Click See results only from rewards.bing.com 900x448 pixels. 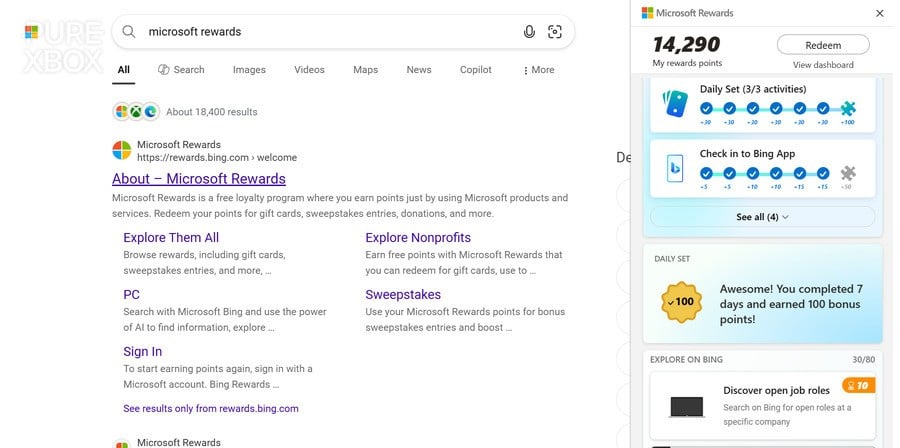pyautogui.click(x=211, y=408)
